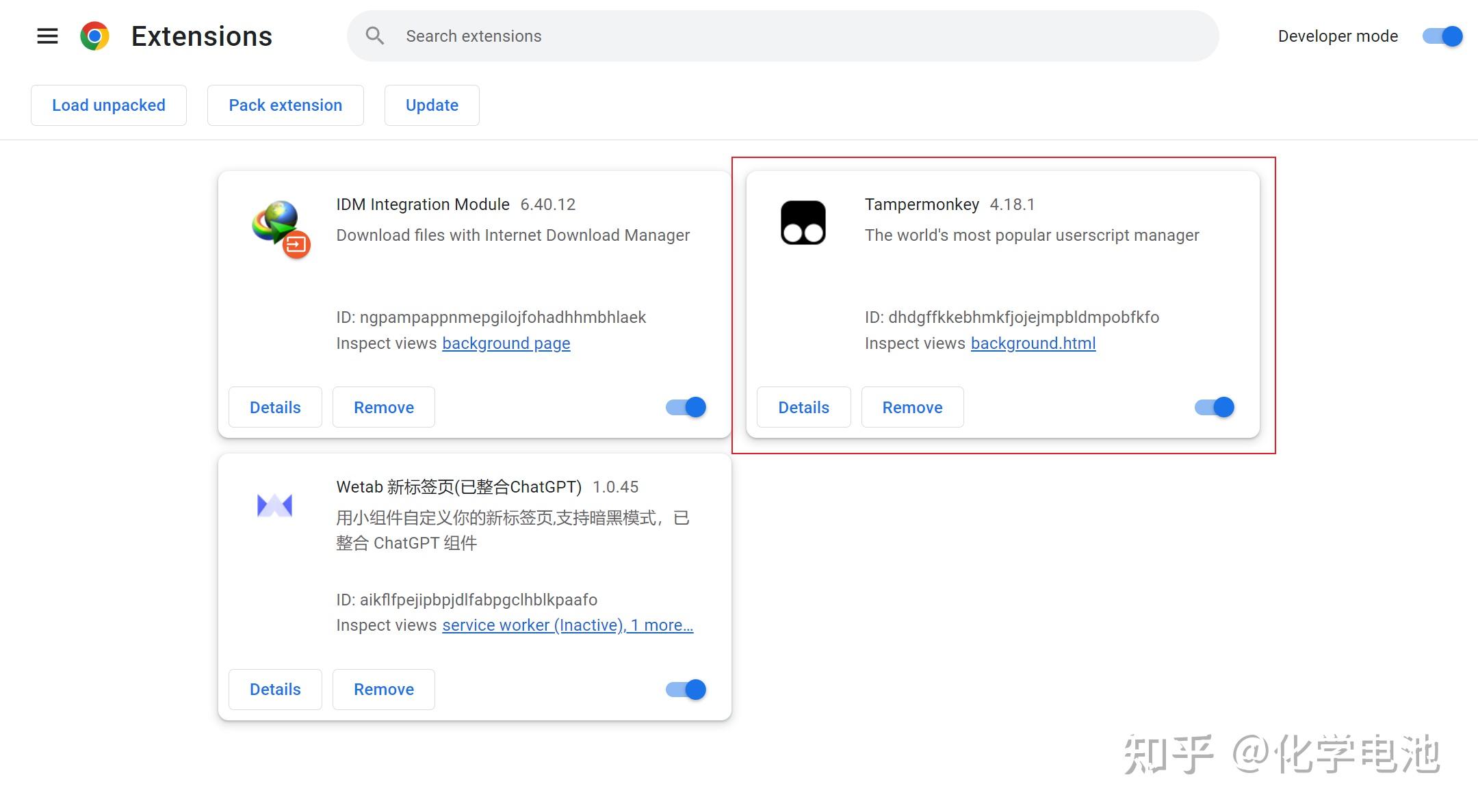Click ID dhdgffkkebhmkfjojejmpbldmpobfkfo text
Image resolution: width=1478 pixels, height=812 pixels.
click(1012, 317)
